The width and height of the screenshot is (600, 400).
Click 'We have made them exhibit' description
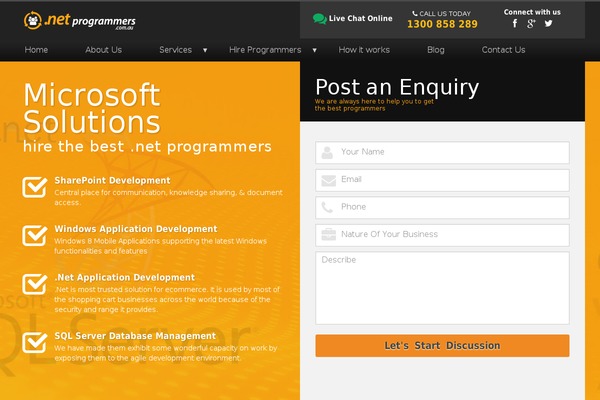pos(166,353)
